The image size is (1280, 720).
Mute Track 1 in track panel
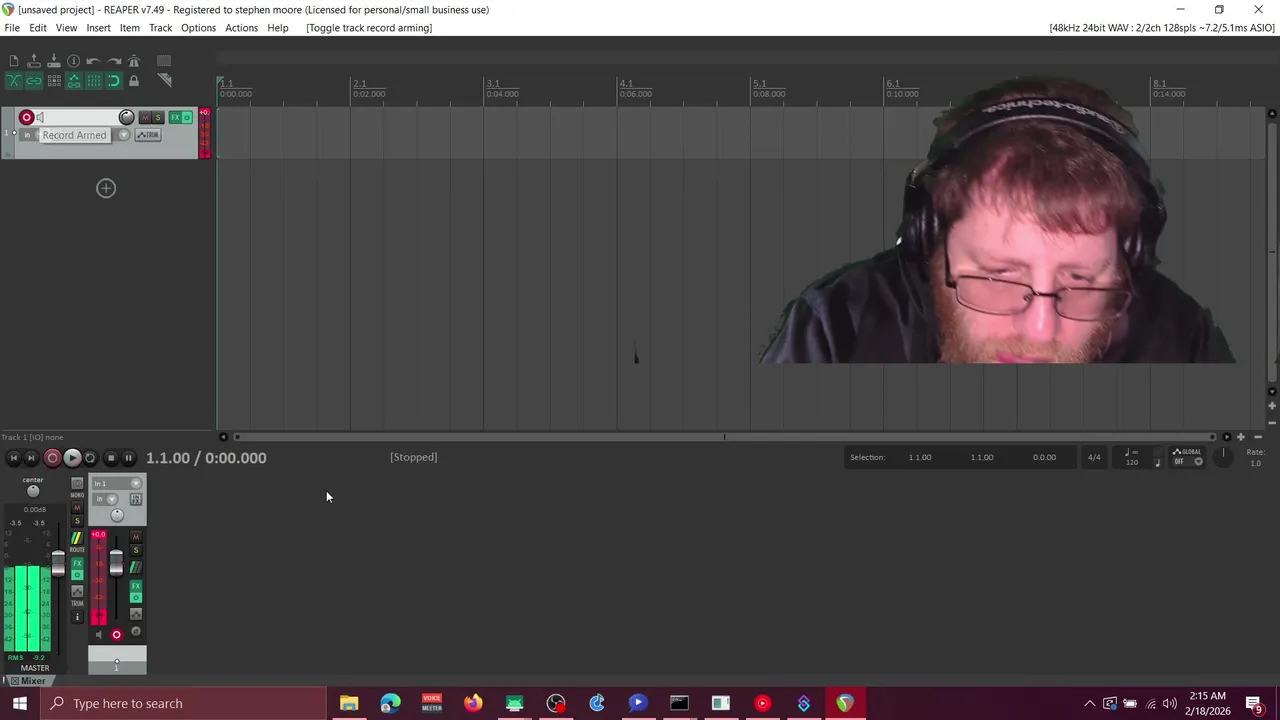click(x=145, y=117)
